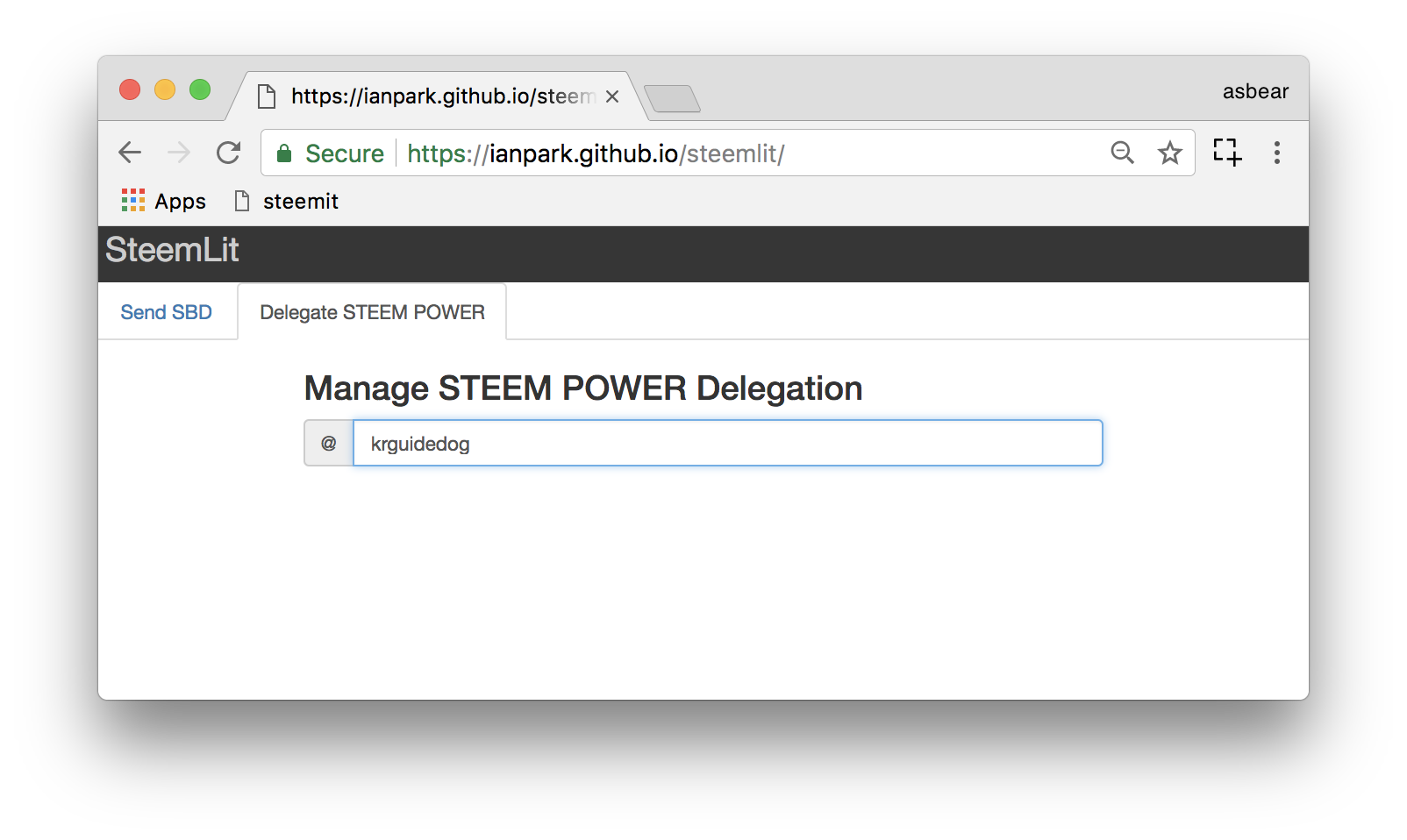Focus the krguidedog account input field
Screen dimensions: 1407x840
coord(728,443)
